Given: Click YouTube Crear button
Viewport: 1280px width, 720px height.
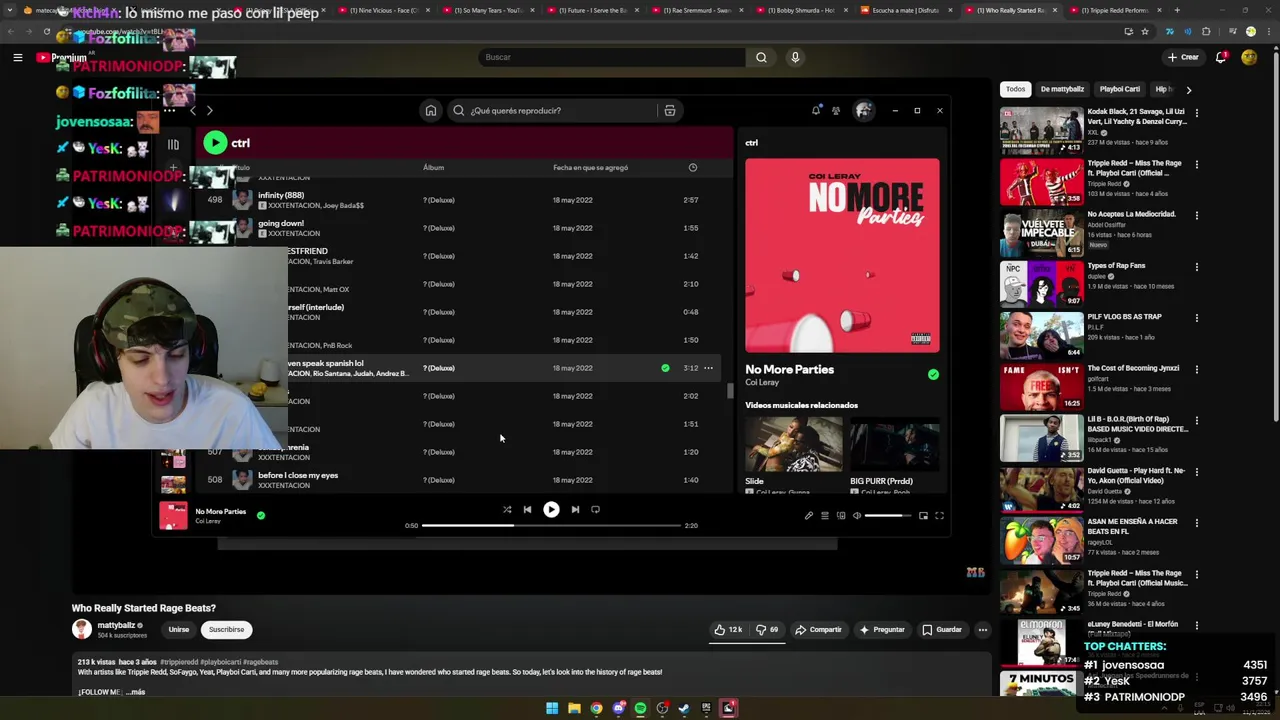Looking at the screenshot, I should (x=1183, y=57).
